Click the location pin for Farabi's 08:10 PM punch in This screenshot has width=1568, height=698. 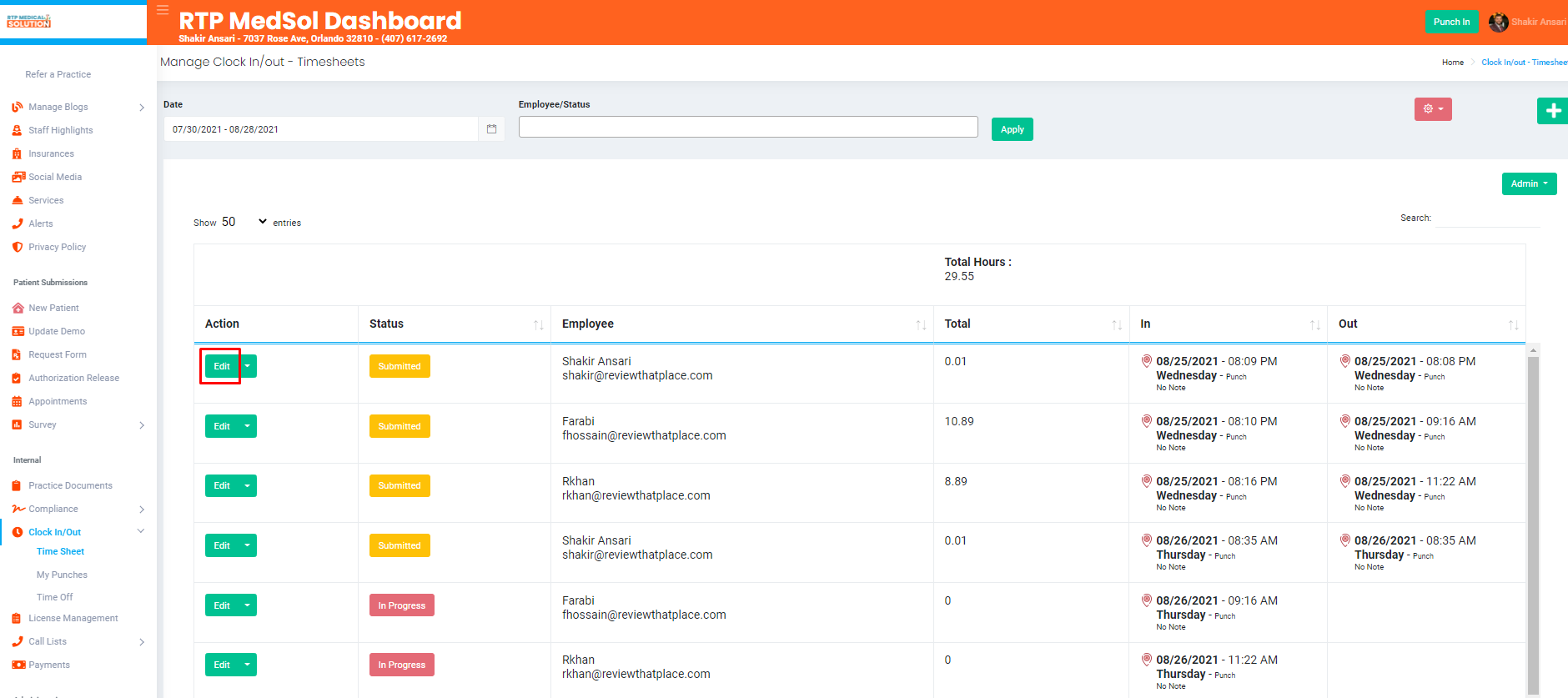[1147, 421]
